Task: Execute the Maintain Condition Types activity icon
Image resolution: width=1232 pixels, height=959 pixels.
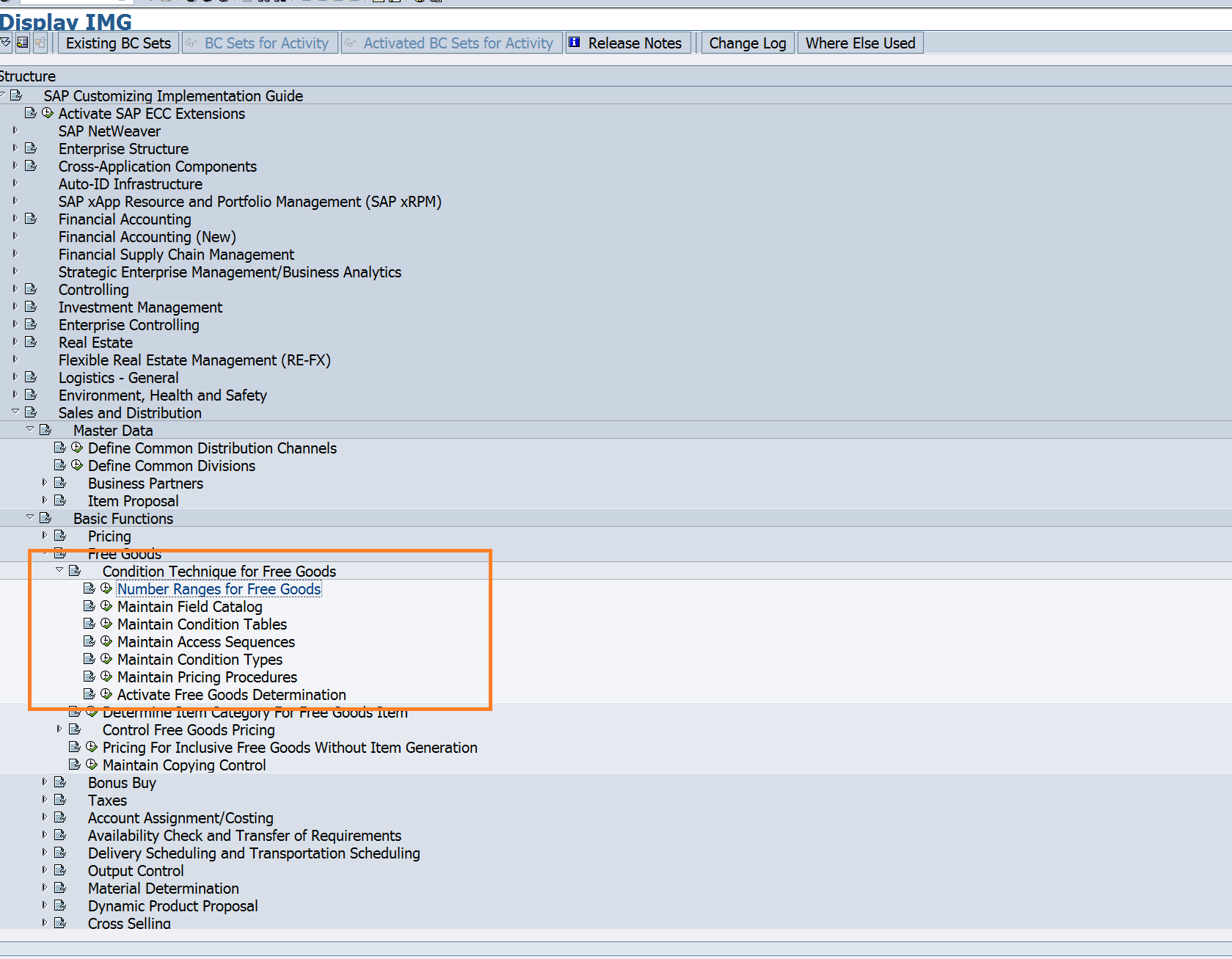Action: pyautogui.click(x=106, y=659)
